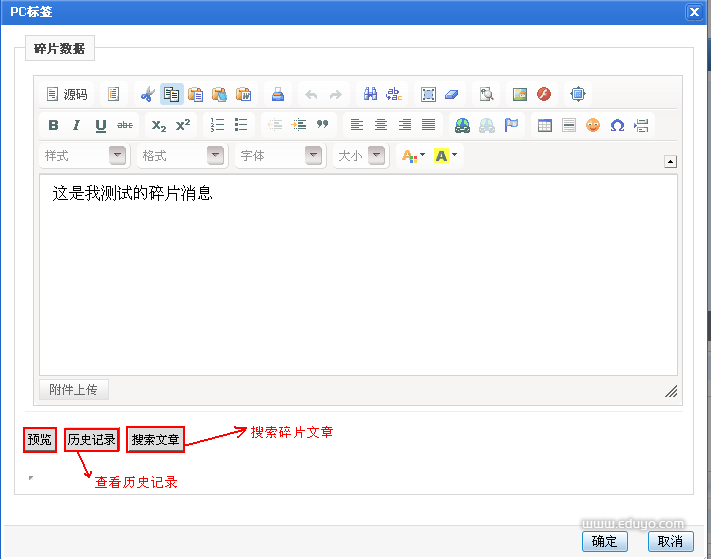Click inside the editor text area
This screenshot has height=559, width=711.
(357, 280)
